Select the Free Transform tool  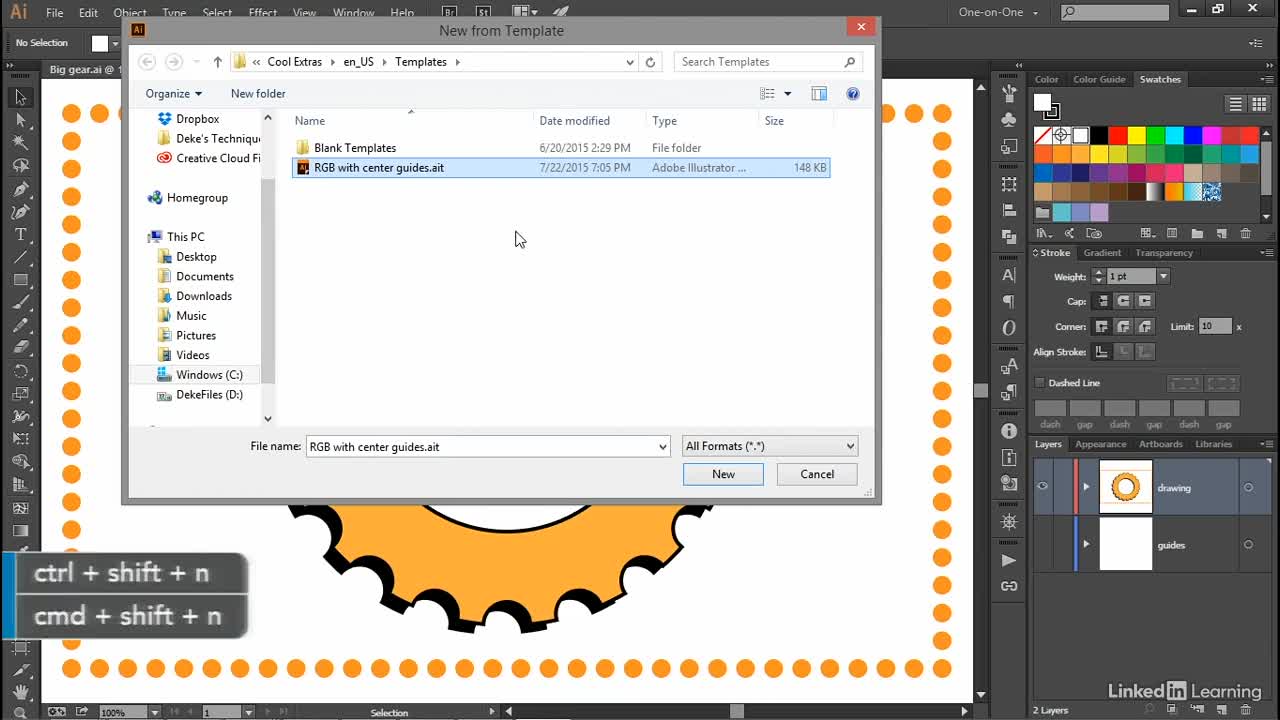20,439
